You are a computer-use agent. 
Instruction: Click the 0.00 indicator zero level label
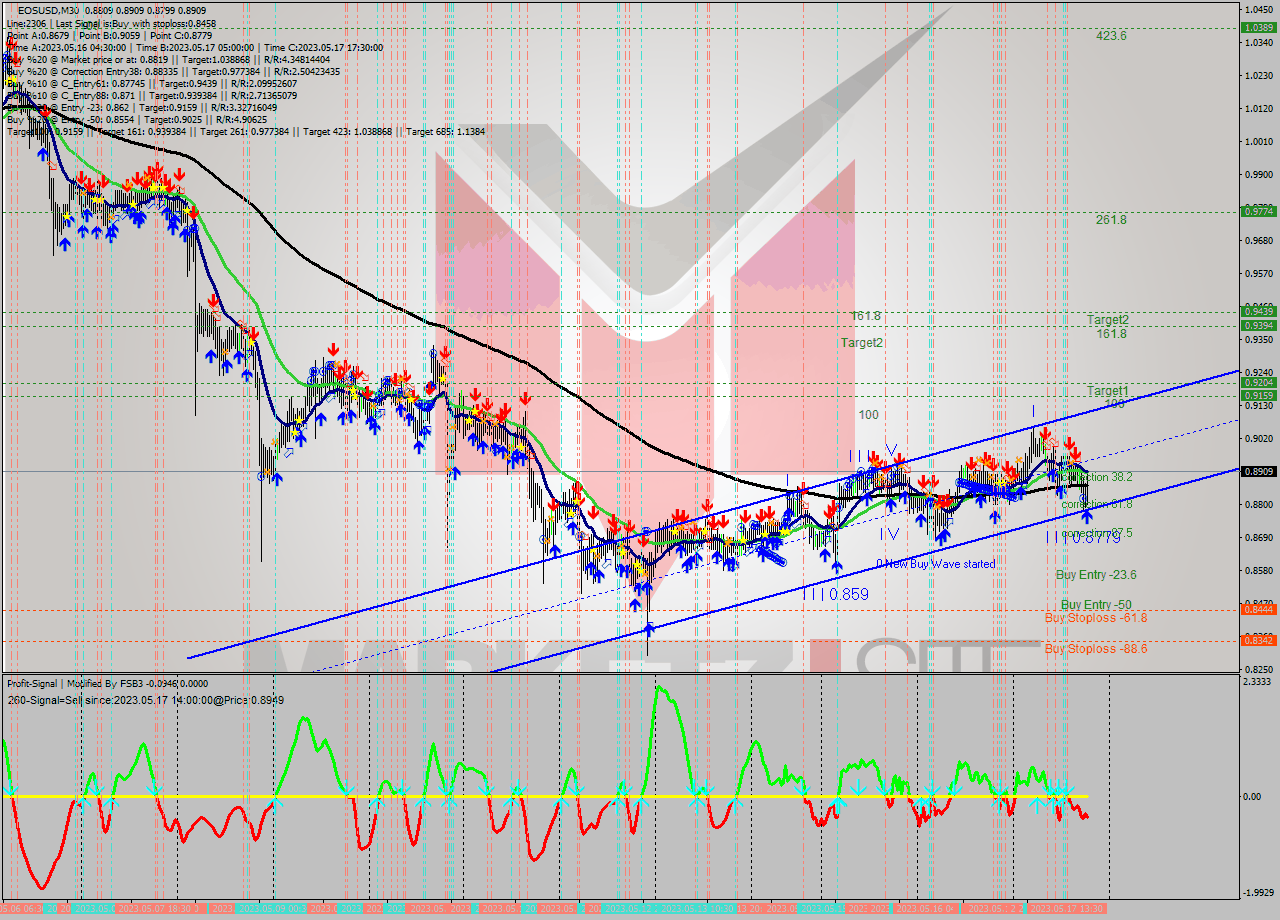pos(1254,797)
